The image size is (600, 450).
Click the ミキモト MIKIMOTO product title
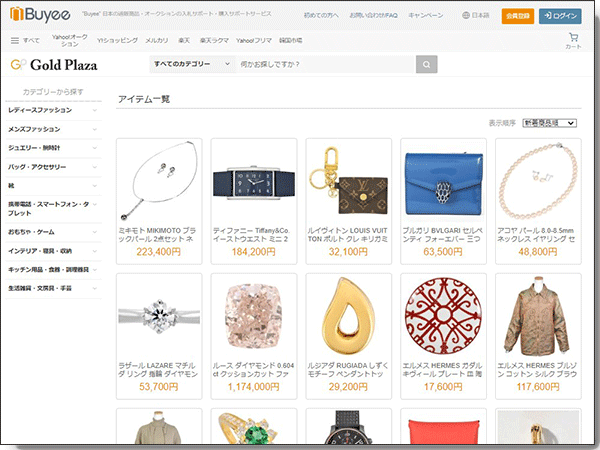point(157,235)
